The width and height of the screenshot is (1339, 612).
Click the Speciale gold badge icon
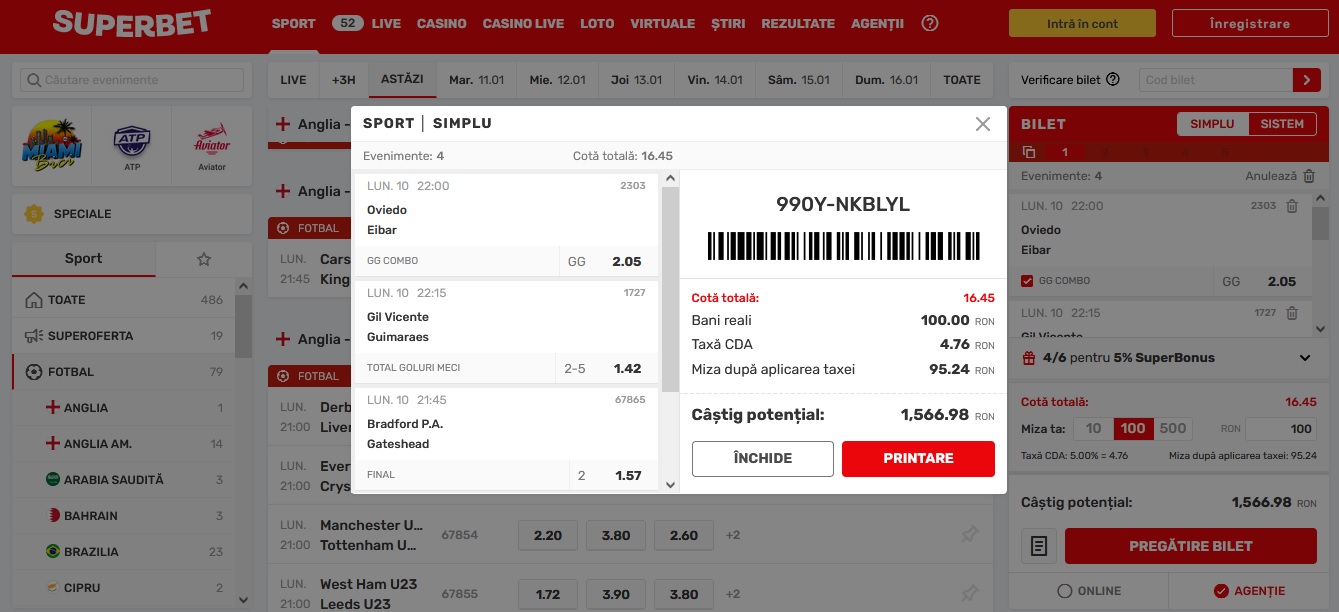[x=35, y=213]
